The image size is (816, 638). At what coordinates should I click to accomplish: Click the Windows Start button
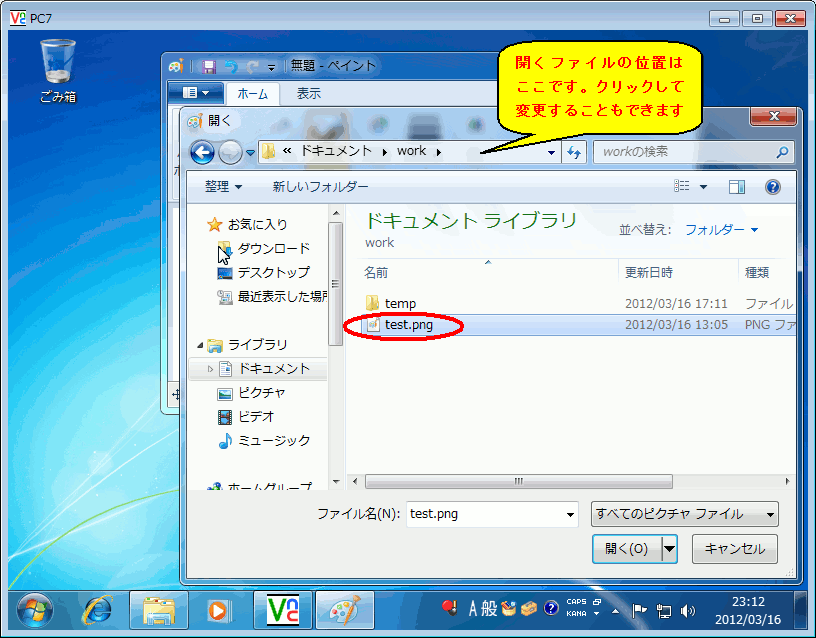pyautogui.click(x=35, y=608)
